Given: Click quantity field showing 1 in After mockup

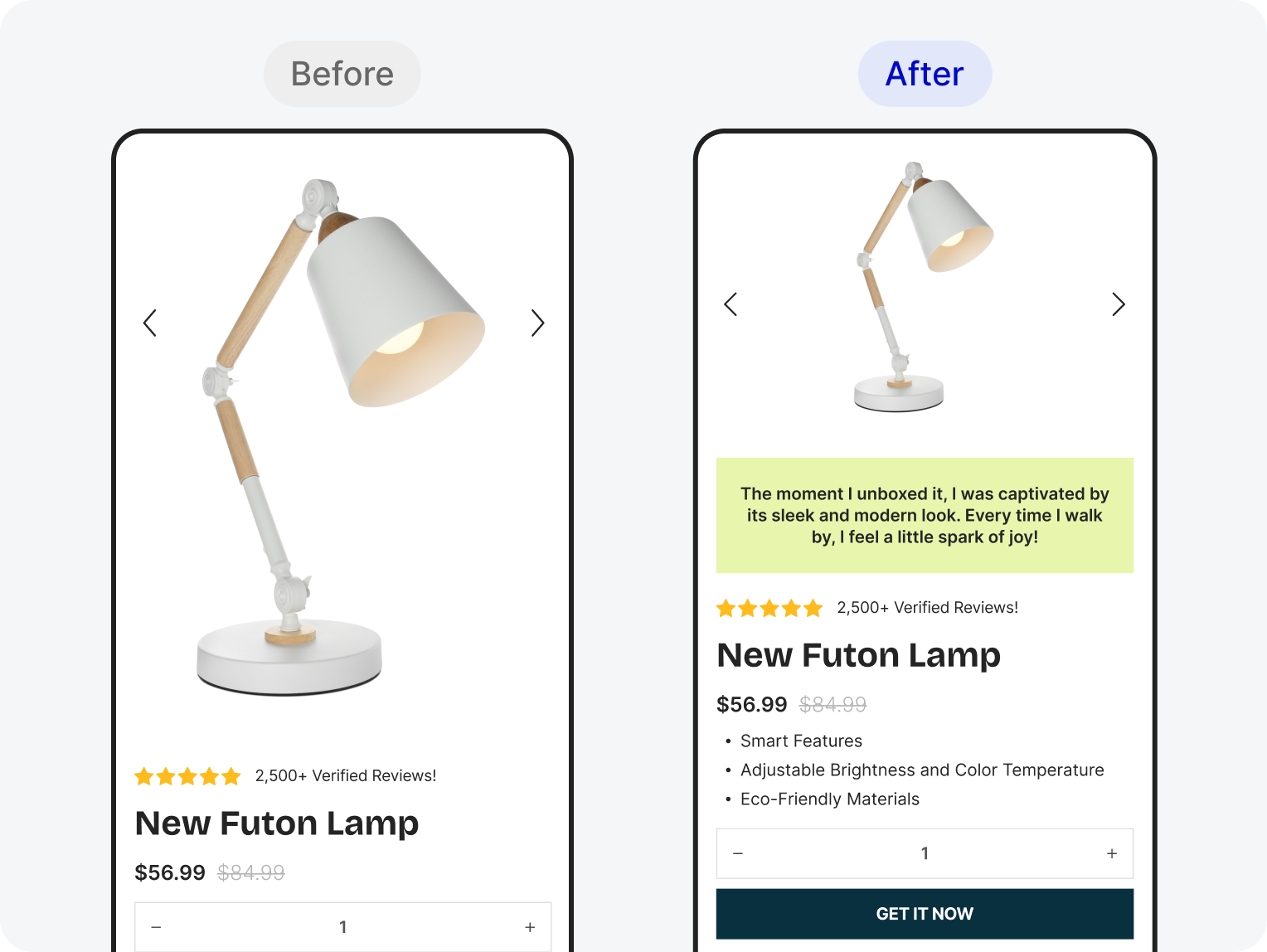Looking at the screenshot, I should (925, 853).
